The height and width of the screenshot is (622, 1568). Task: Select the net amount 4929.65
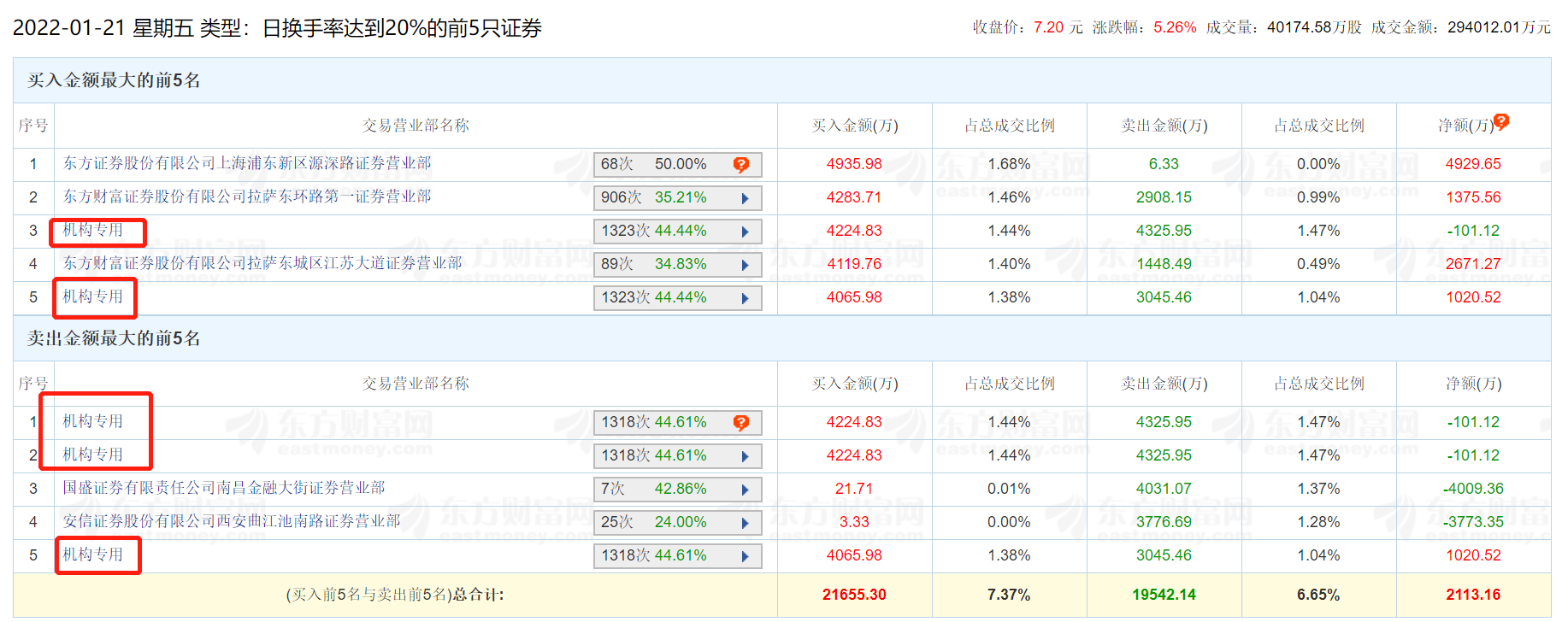pyautogui.click(x=1473, y=164)
